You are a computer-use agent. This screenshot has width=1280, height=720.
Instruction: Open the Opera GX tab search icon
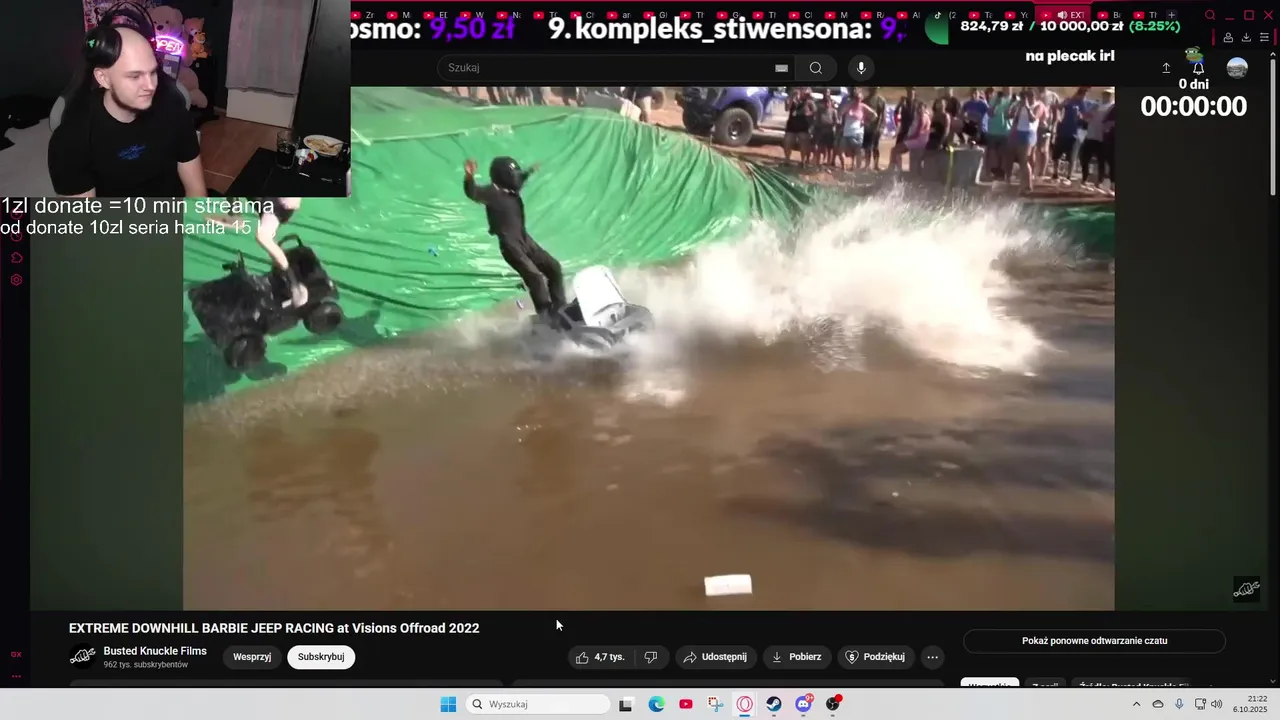click(1210, 15)
